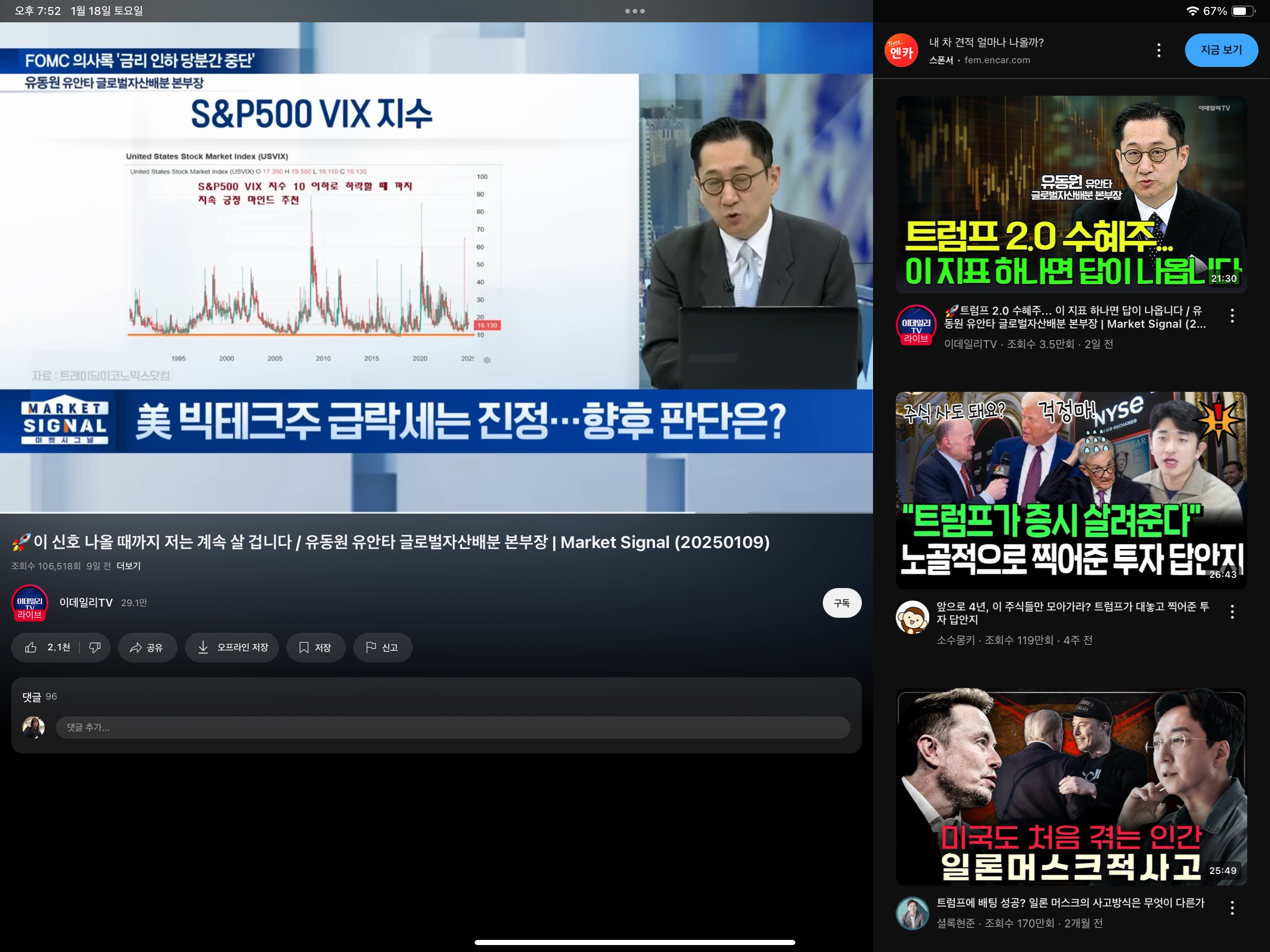1270x952 pixels.
Task: Tap your profile avatar beside comment box
Action: (33, 727)
